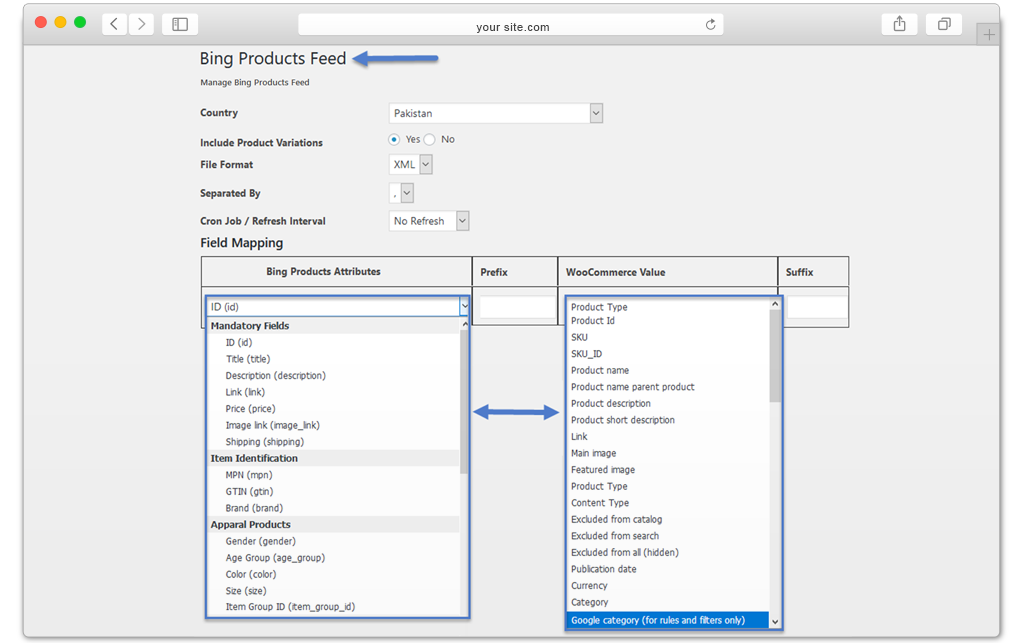
Task: Choose Shipping (shipping) attribute option
Action: point(264,441)
